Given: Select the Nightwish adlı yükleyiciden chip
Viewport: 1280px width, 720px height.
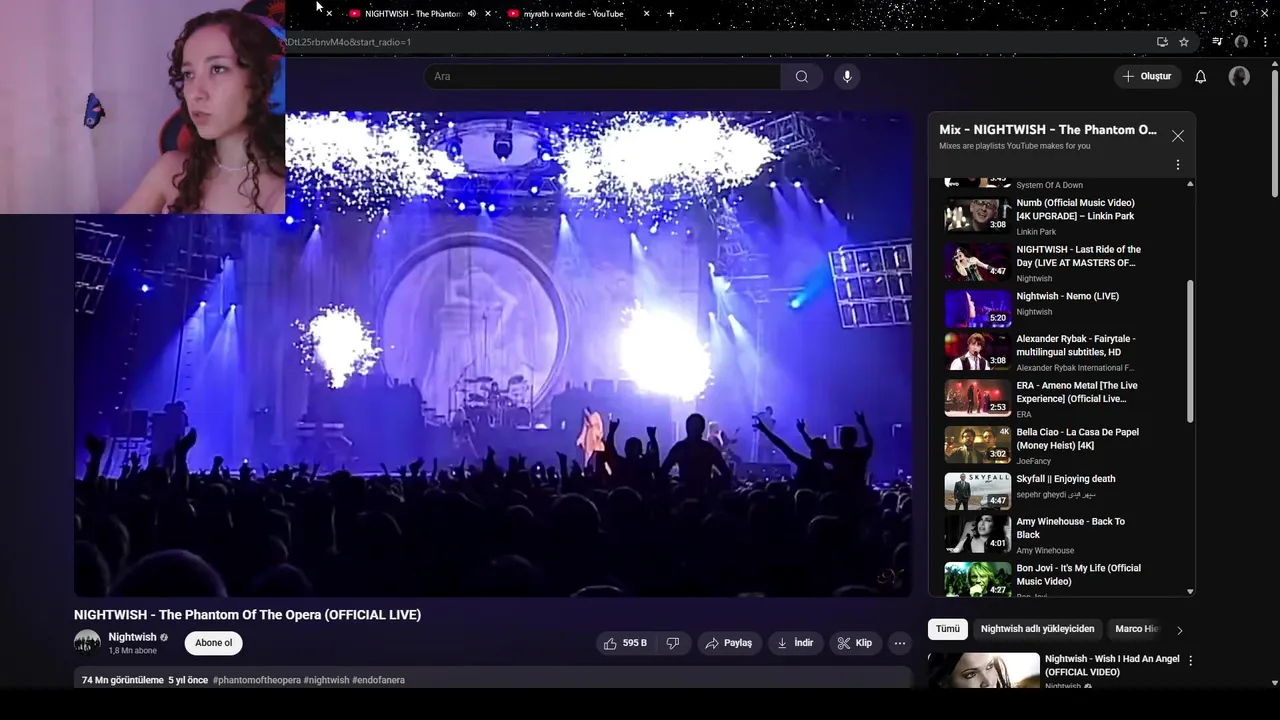Looking at the screenshot, I should (1037, 629).
